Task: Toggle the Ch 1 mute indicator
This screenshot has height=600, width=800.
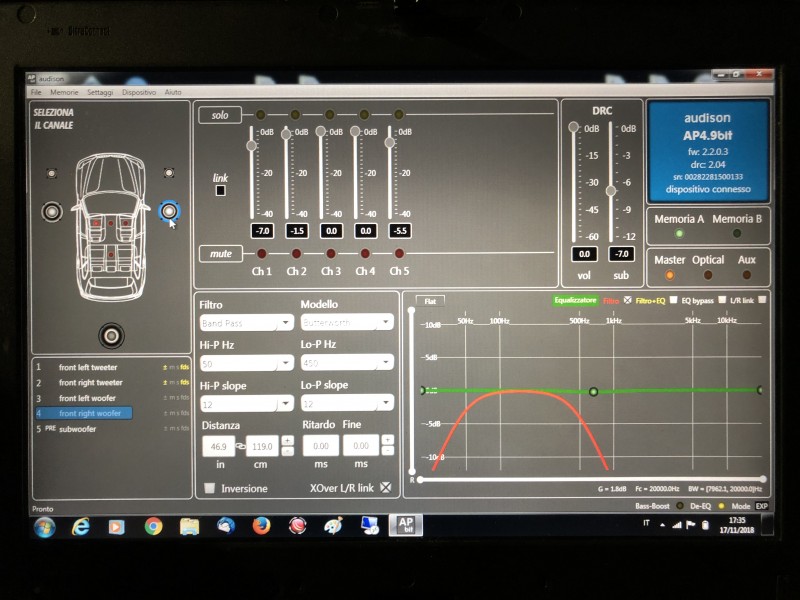Action: click(x=261, y=253)
